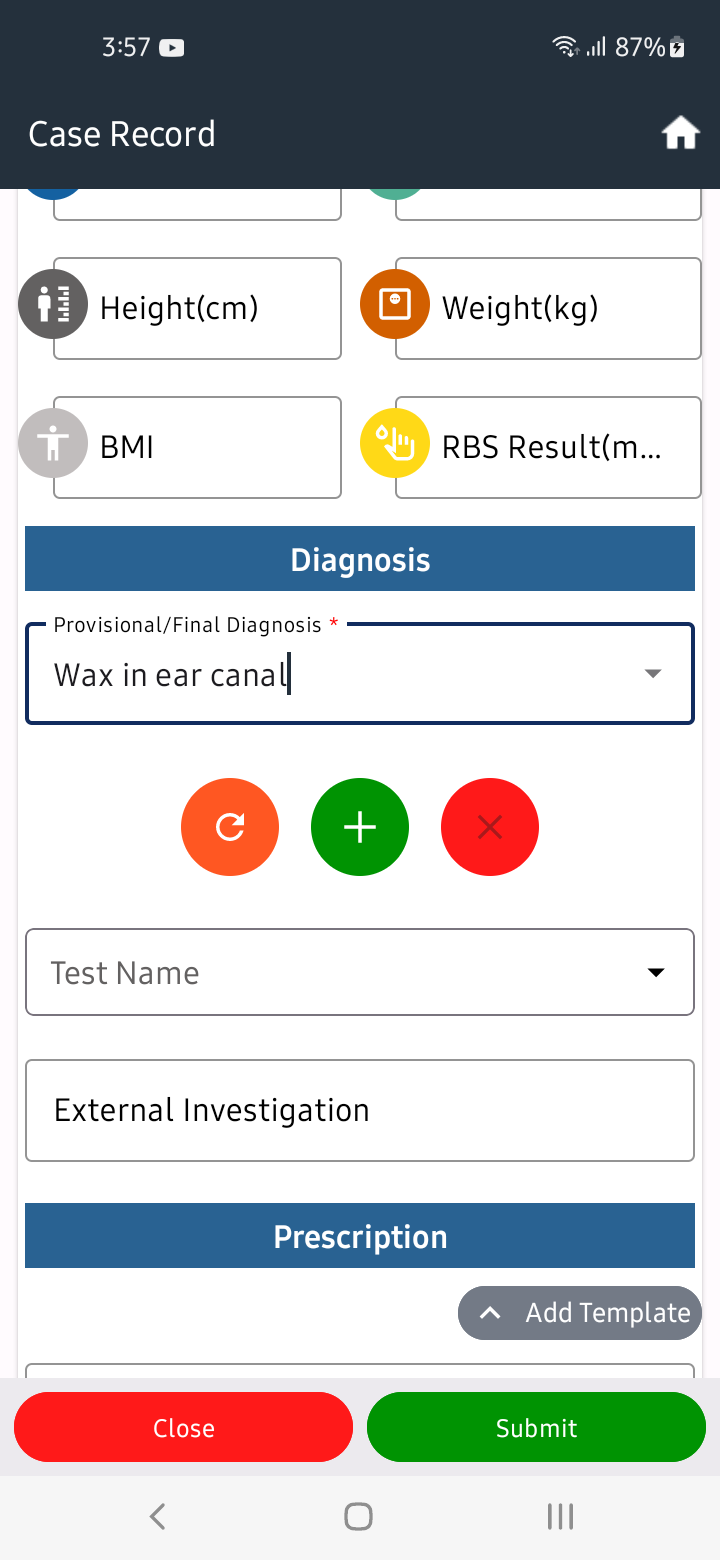
Task: Expand the Provisional/Final Diagnosis dropdown arrow
Action: pyautogui.click(x=653, y=674)
